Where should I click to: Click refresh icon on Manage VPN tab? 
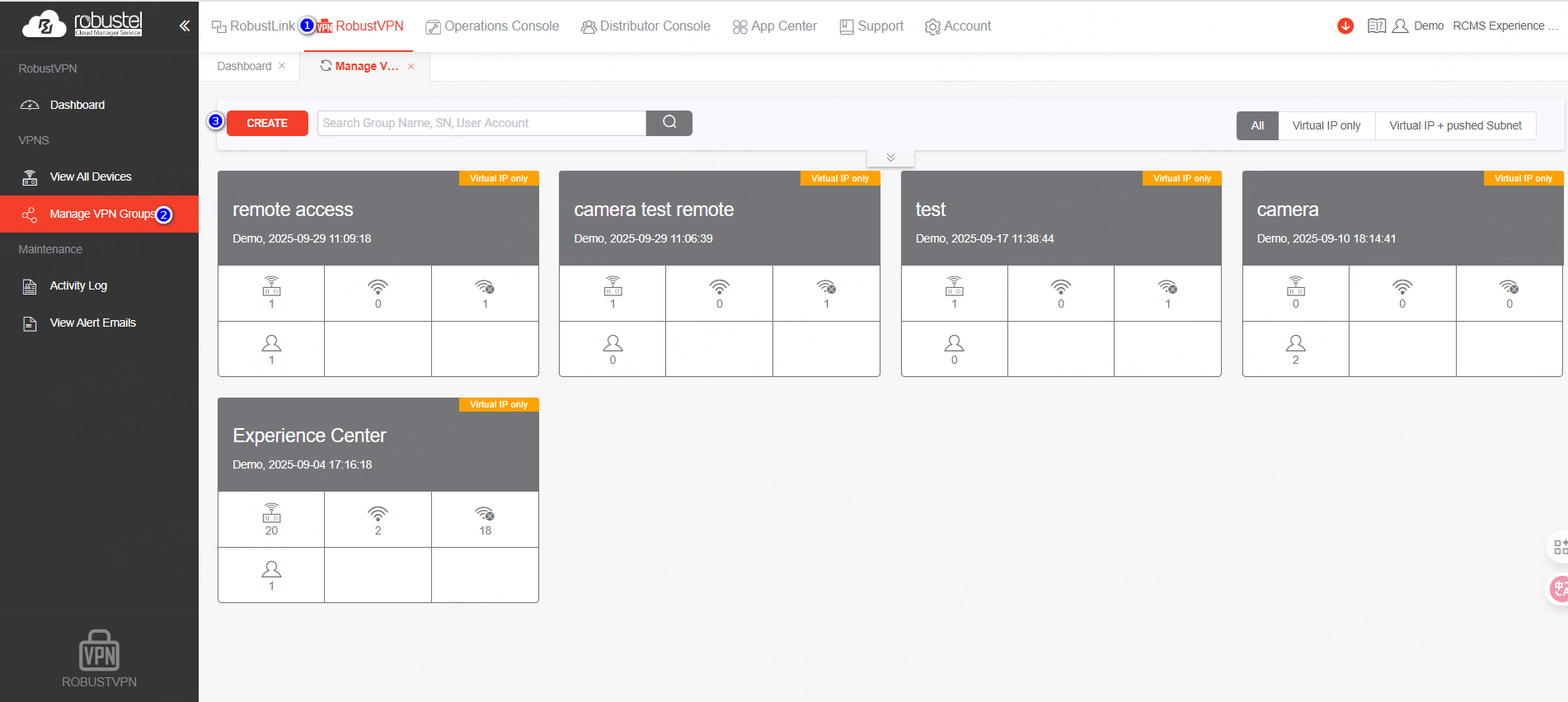click(x=326, y=66)
